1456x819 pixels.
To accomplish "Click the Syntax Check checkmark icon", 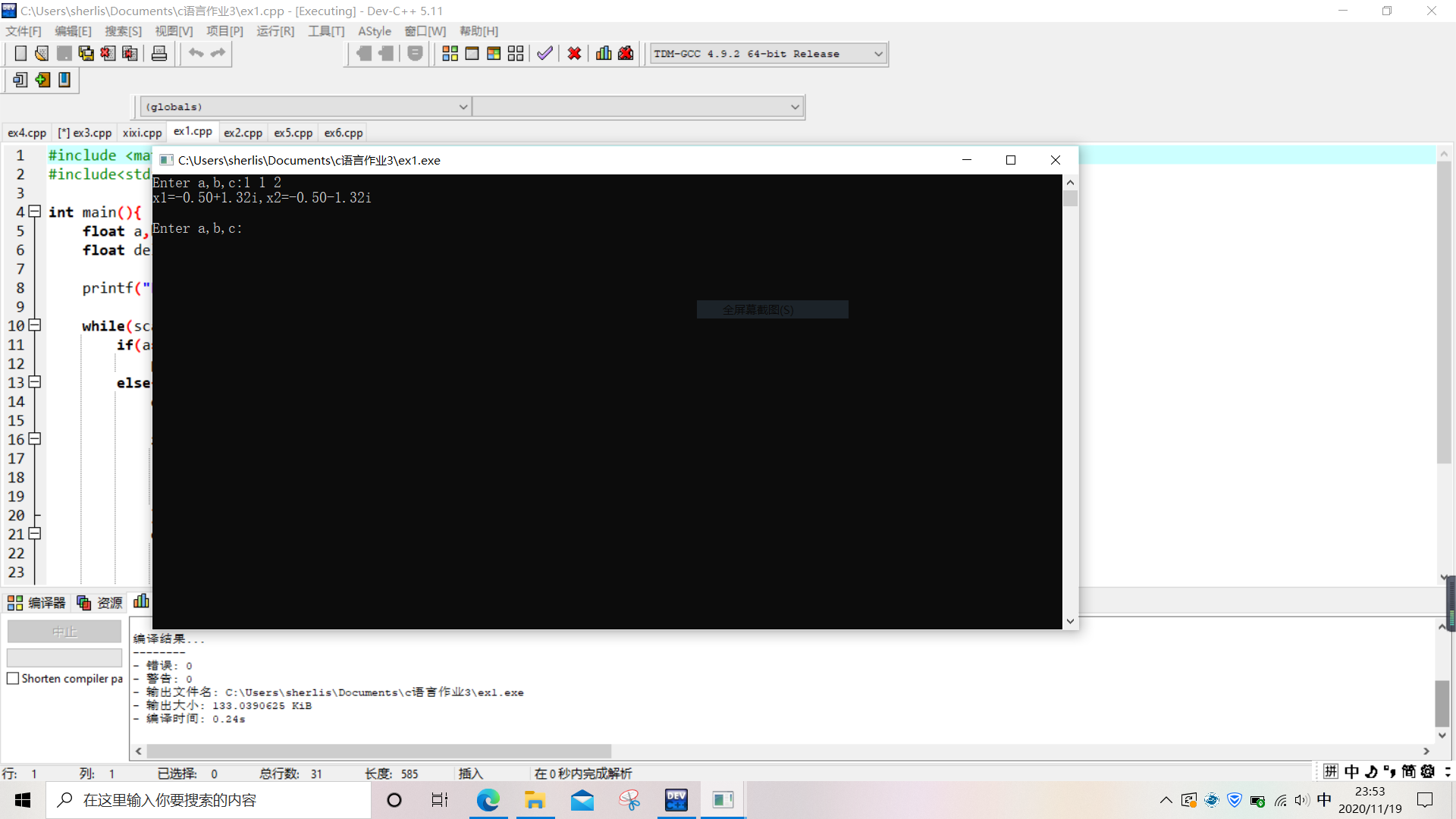I will pyautogui.click(x=544, y=53).
